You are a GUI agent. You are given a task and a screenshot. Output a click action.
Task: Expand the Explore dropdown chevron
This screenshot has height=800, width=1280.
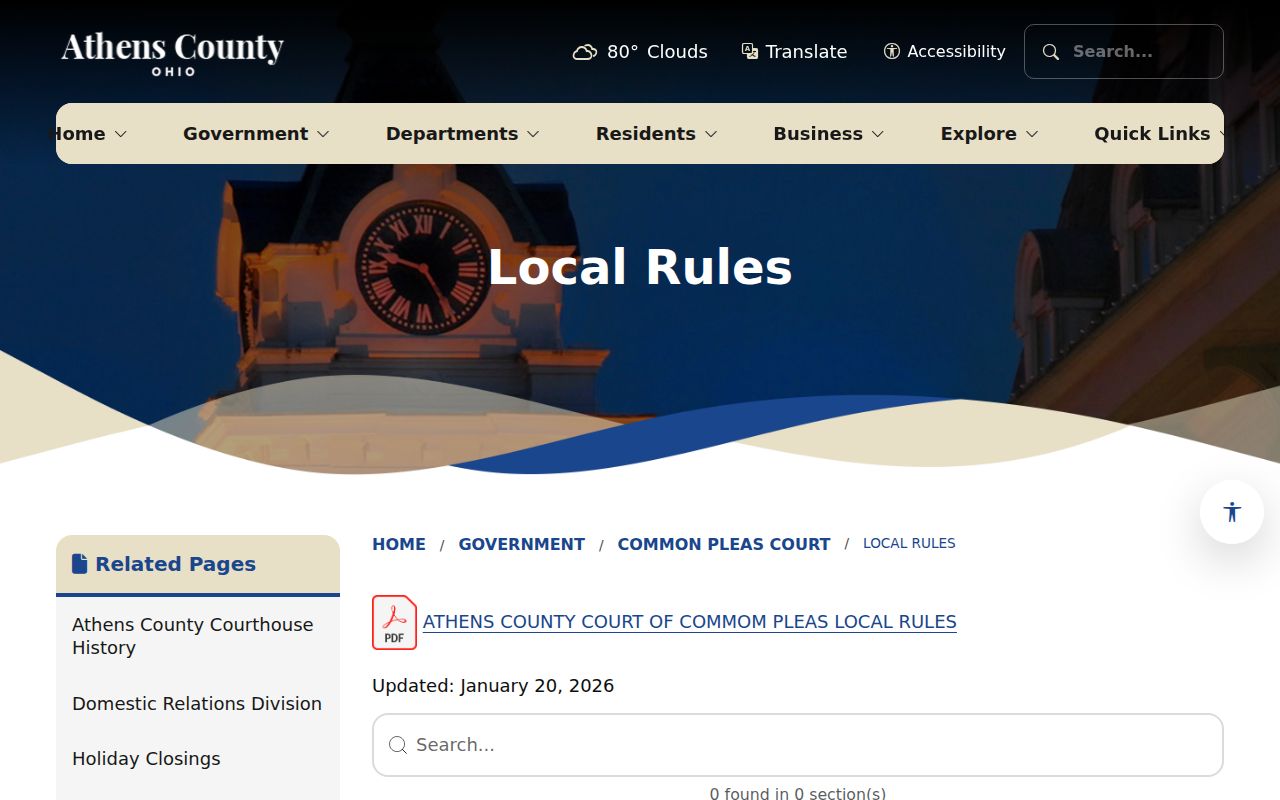click(1032, 134)
